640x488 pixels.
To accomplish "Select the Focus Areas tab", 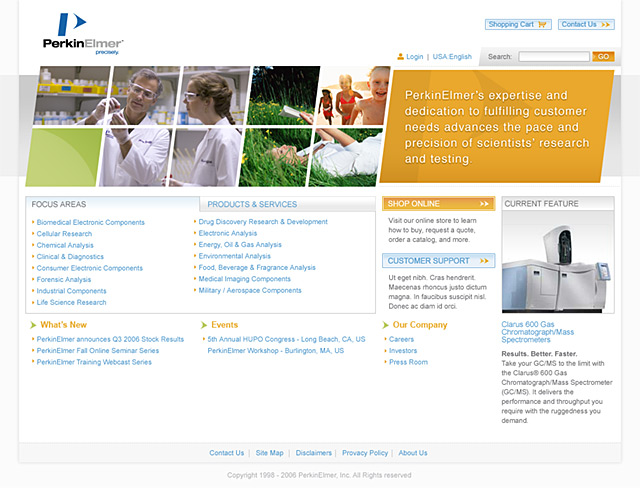I will (x=59, y=204).
